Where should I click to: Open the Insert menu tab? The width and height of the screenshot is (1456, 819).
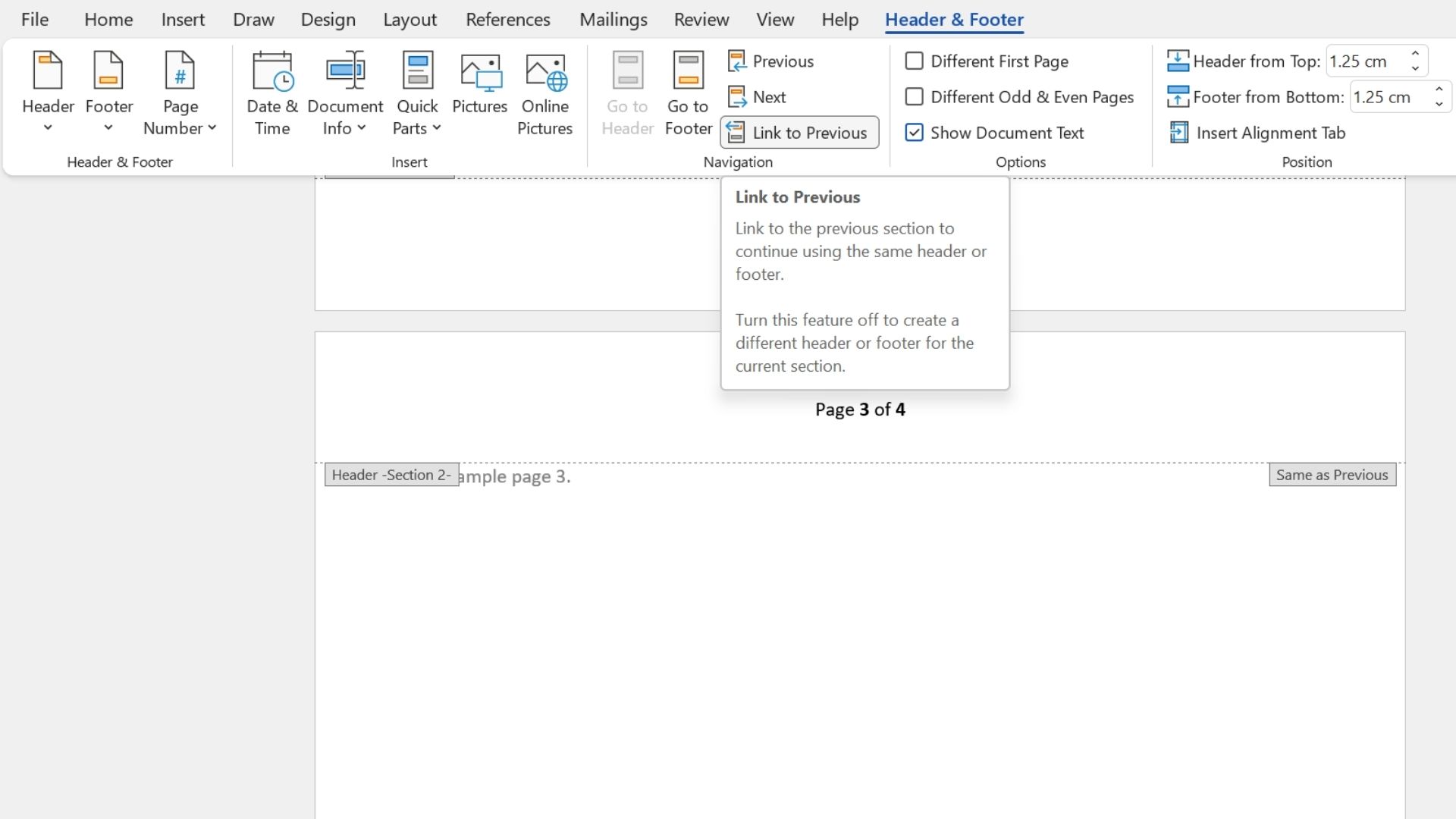coord(183,19)
